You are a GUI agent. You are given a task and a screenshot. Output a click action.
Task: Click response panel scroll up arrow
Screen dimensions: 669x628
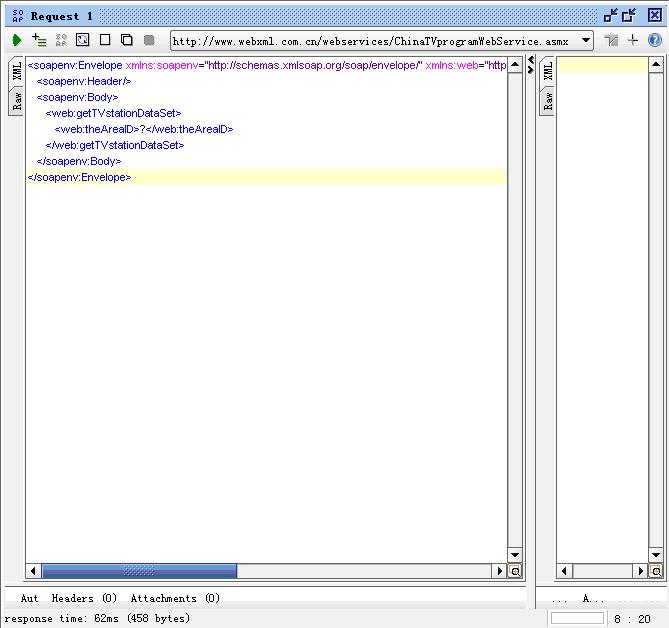pos(656,65)
